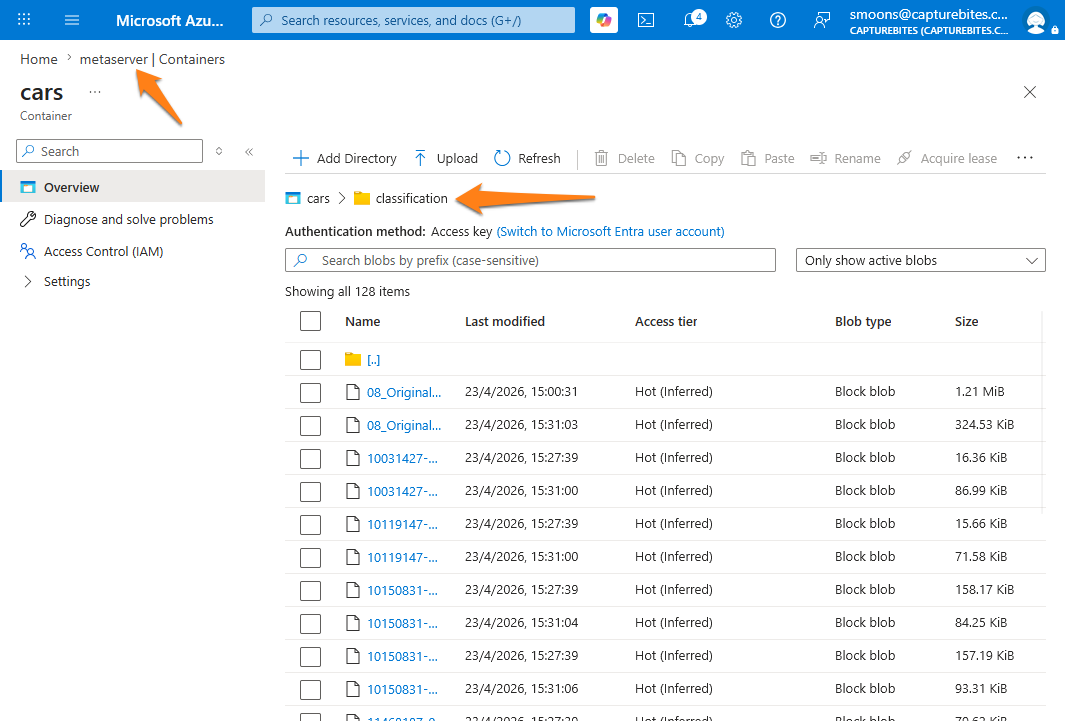Click Search blobs by prefix field
Screen dimensions: 1065x721
530,260
